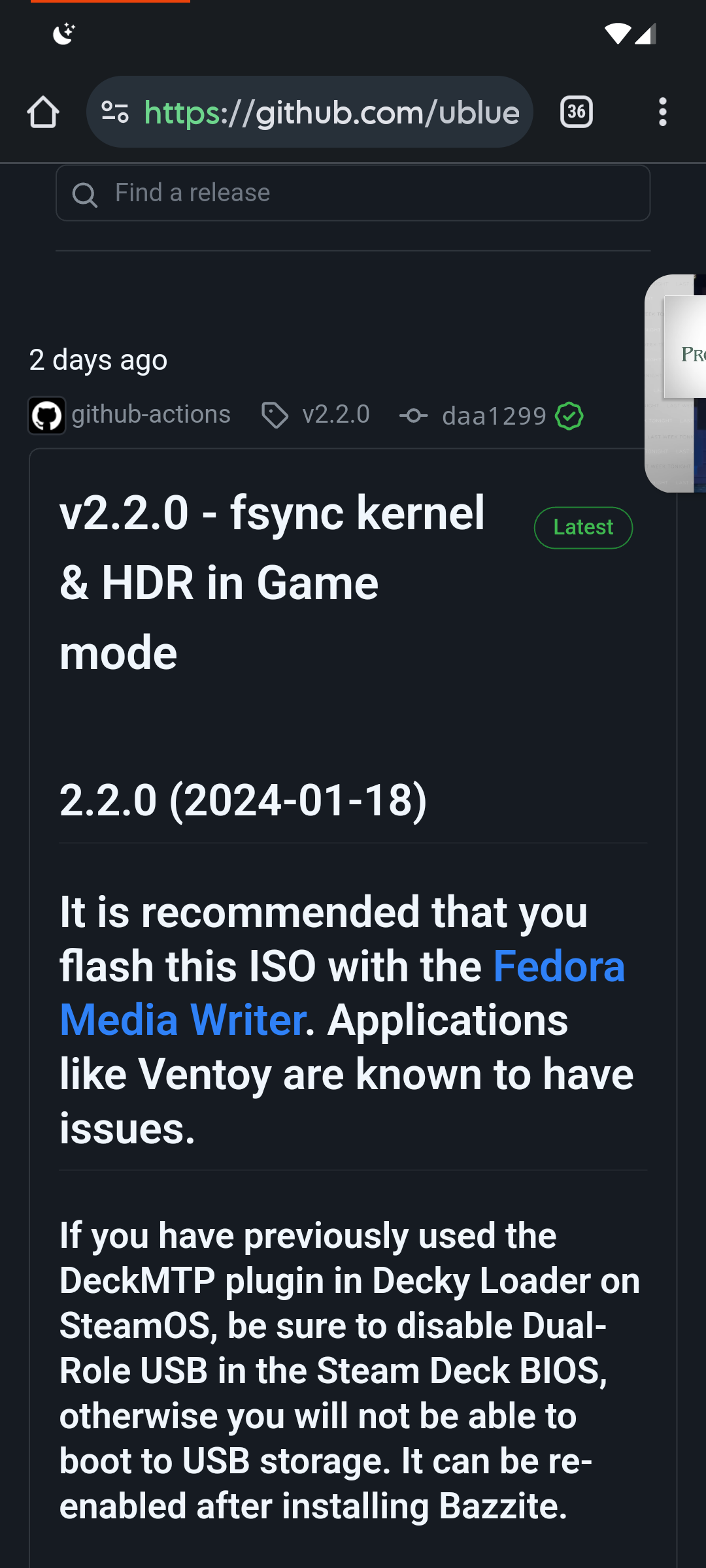This screenshot has width=706, height=1568.
Task: Tap the github.com URL address bar
Action: pos(331,112)
